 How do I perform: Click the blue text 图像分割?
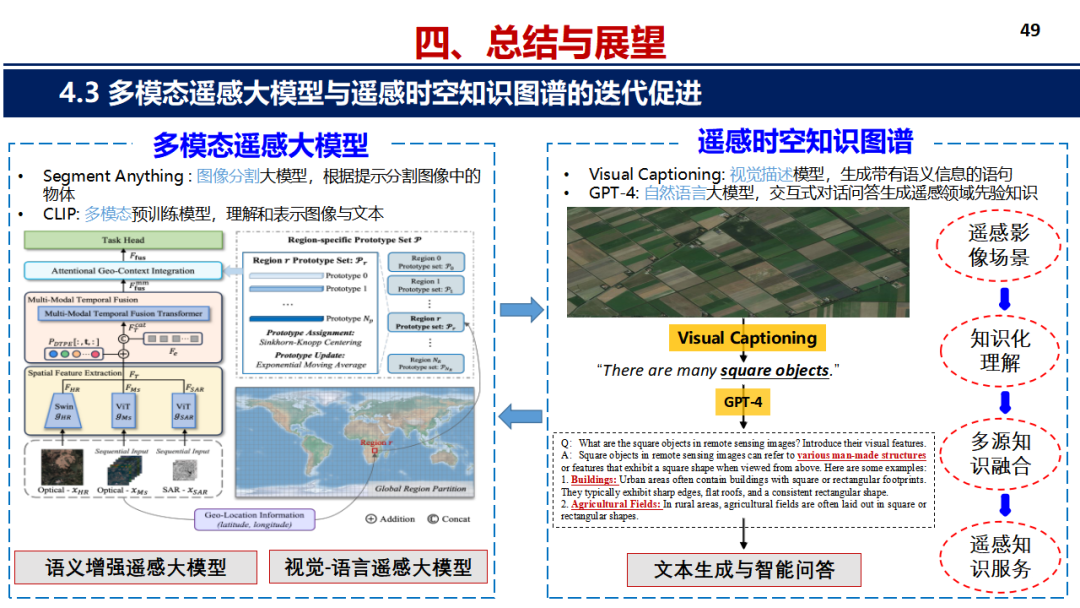click(227, 176)
